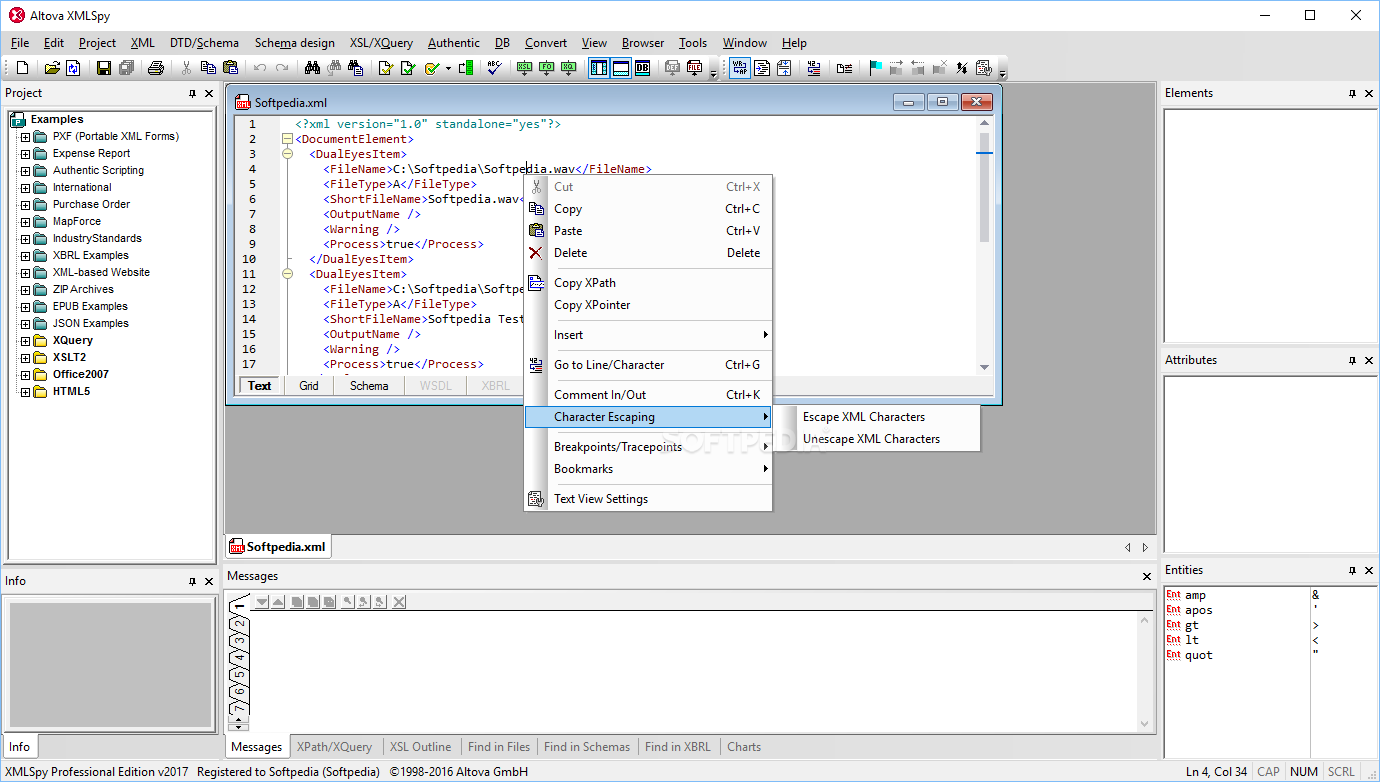The height and width of the screenshot is (782, 1380).
Task: Click the Find binoculars icon
Action: click(x=312, y=68)
